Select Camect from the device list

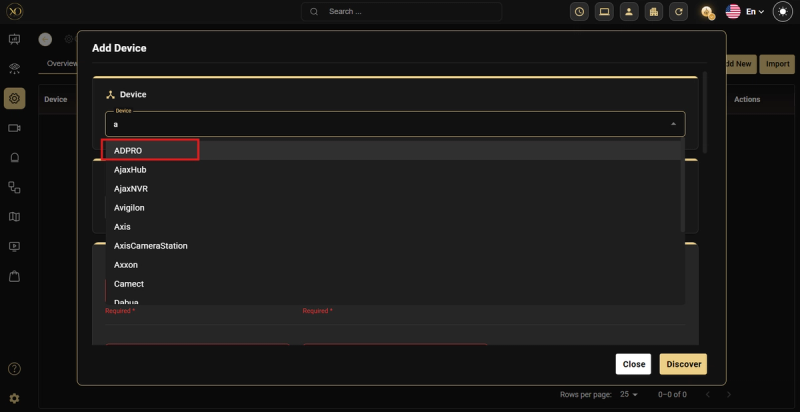(393, 284)
